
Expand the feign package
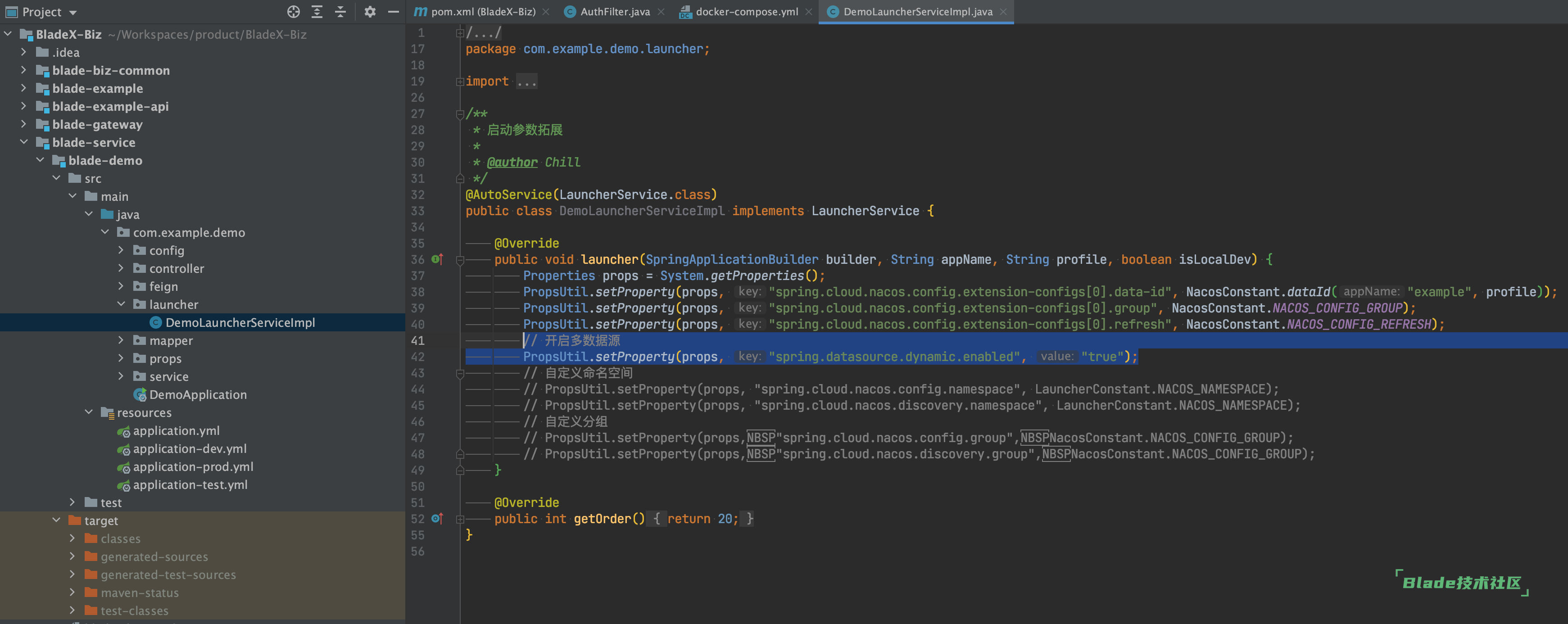tap(121, 286)
